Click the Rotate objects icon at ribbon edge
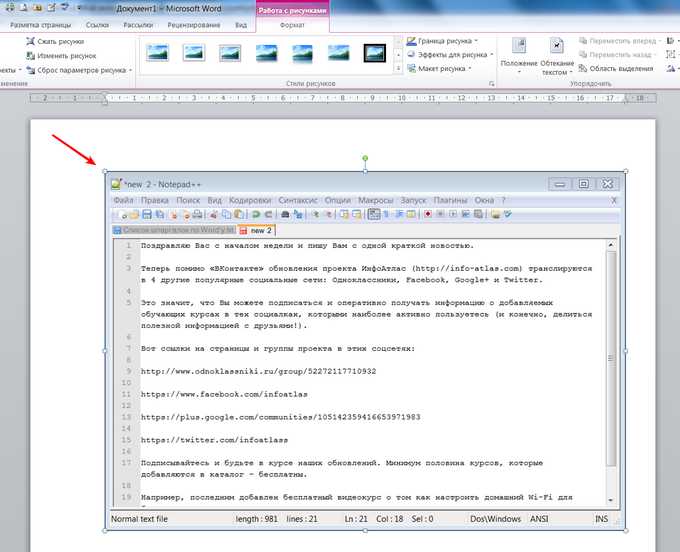680x552 pixels. (x=671, y=69)
